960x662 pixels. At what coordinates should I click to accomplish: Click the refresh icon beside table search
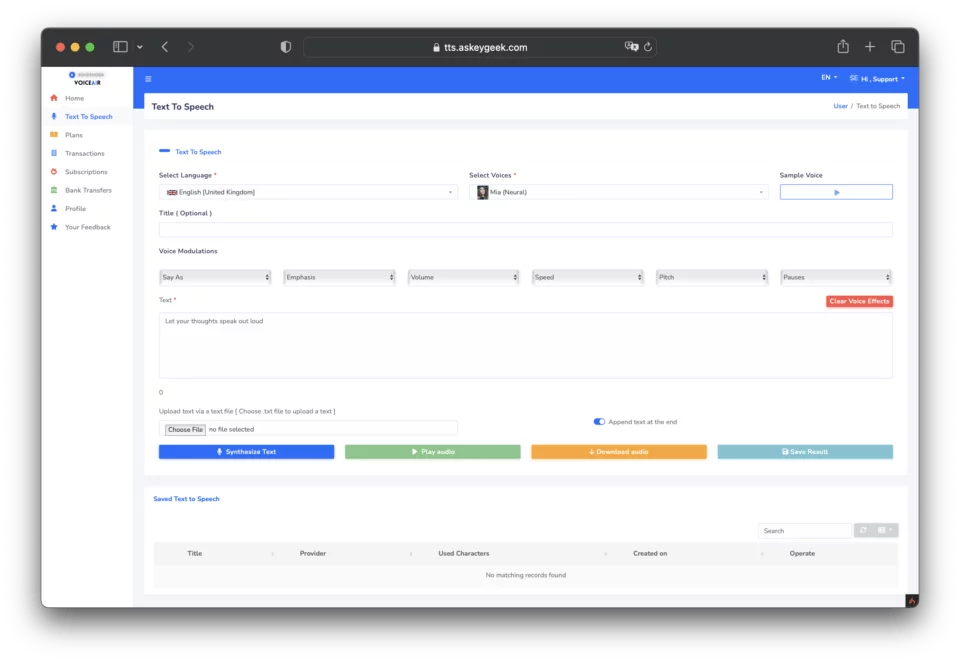(x=862, y=531)
